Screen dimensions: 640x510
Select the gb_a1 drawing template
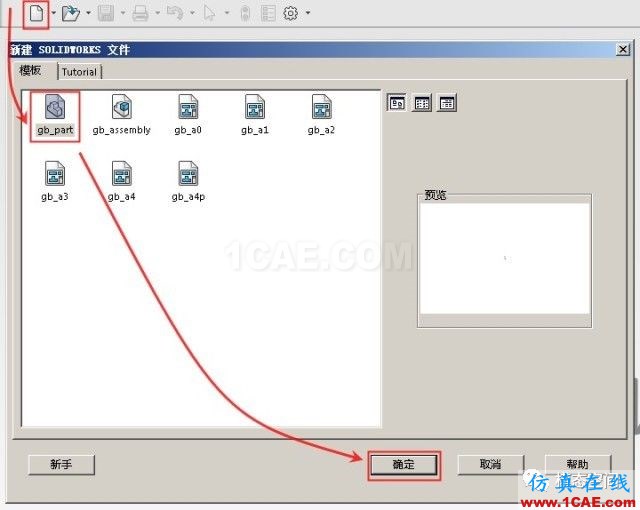(x=255, y=115)
